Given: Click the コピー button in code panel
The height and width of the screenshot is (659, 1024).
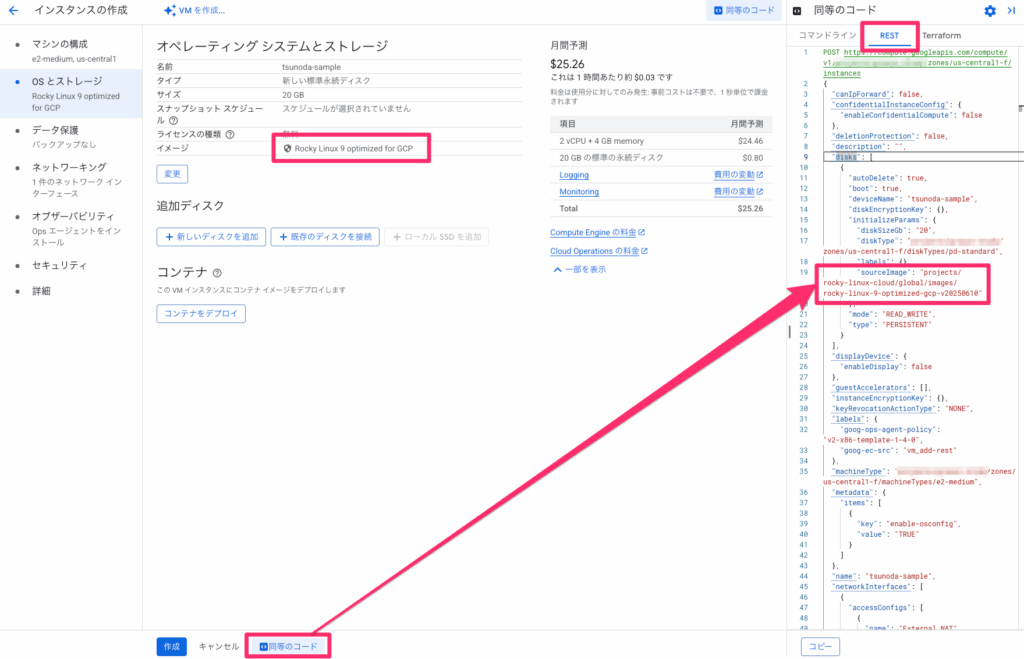Looking at the screenshot, I should (x=820, y=647).
